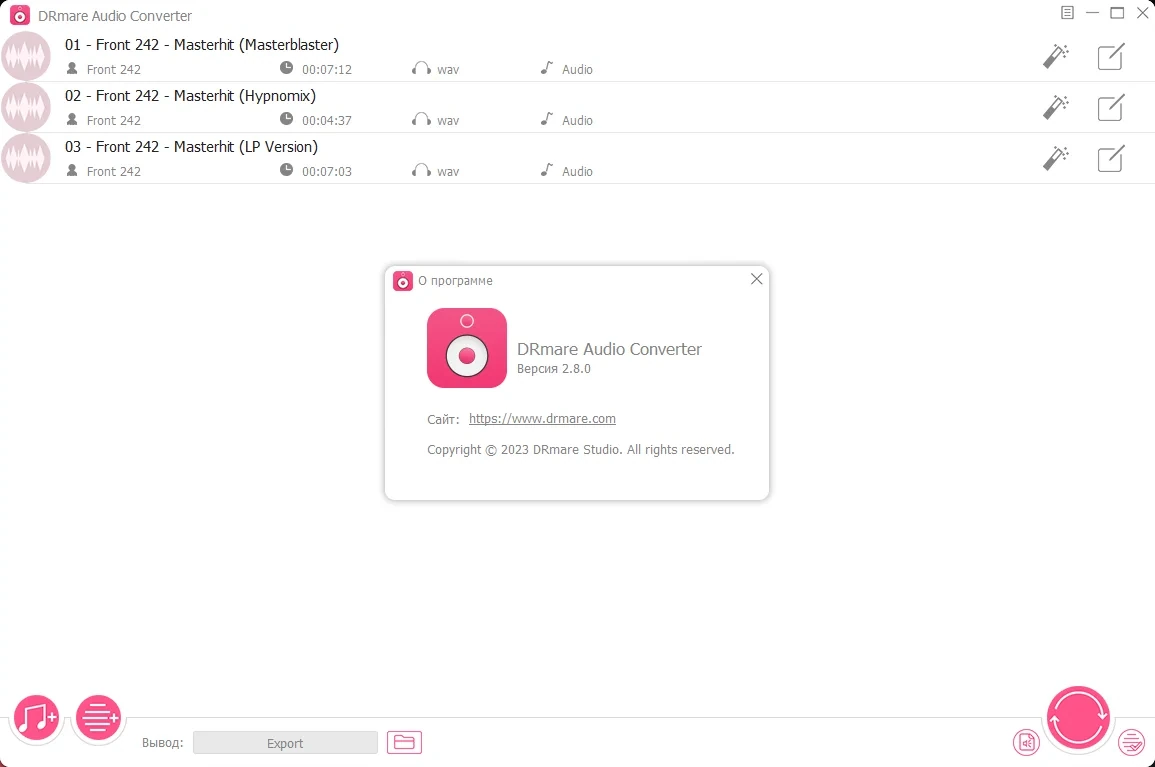Image resolution: width=1155 pixels, height=767 pixels.
Task: Click the copyright 2023 DRmare Studio line
Action: tap(580, 449)
